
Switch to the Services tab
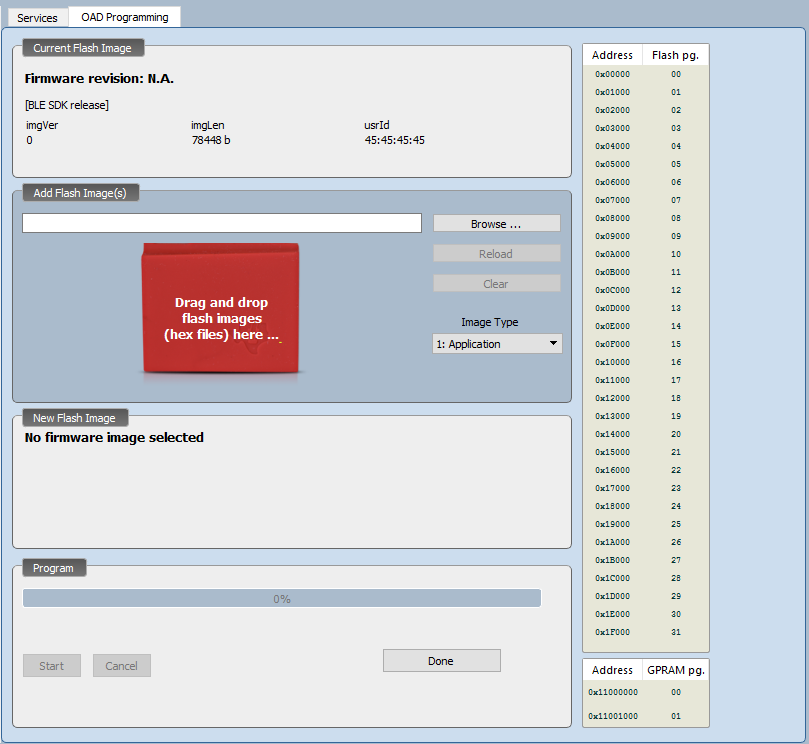point(37,18)
